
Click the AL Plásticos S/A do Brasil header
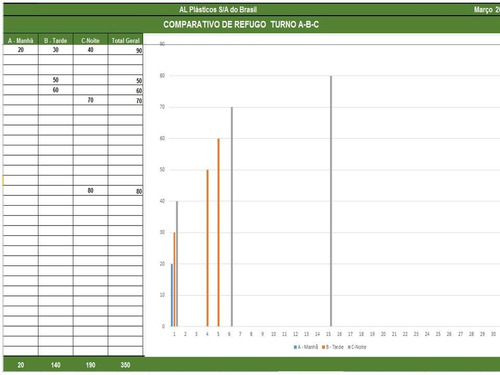coord(218,10)
